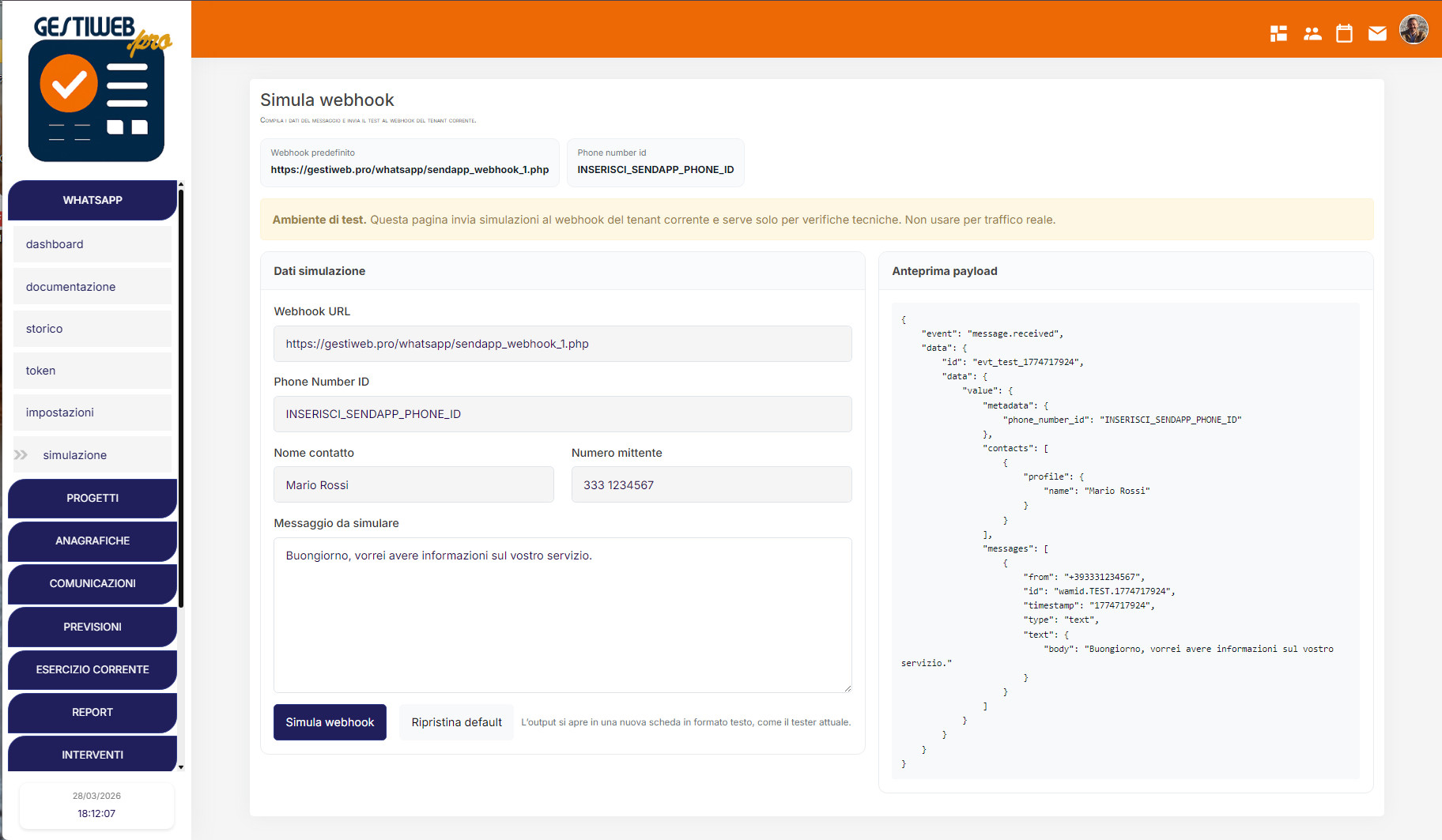This screenshot has height=840, width=1442.
Task: Click the sidebar scroll down arrow
Action: (181, 767)
